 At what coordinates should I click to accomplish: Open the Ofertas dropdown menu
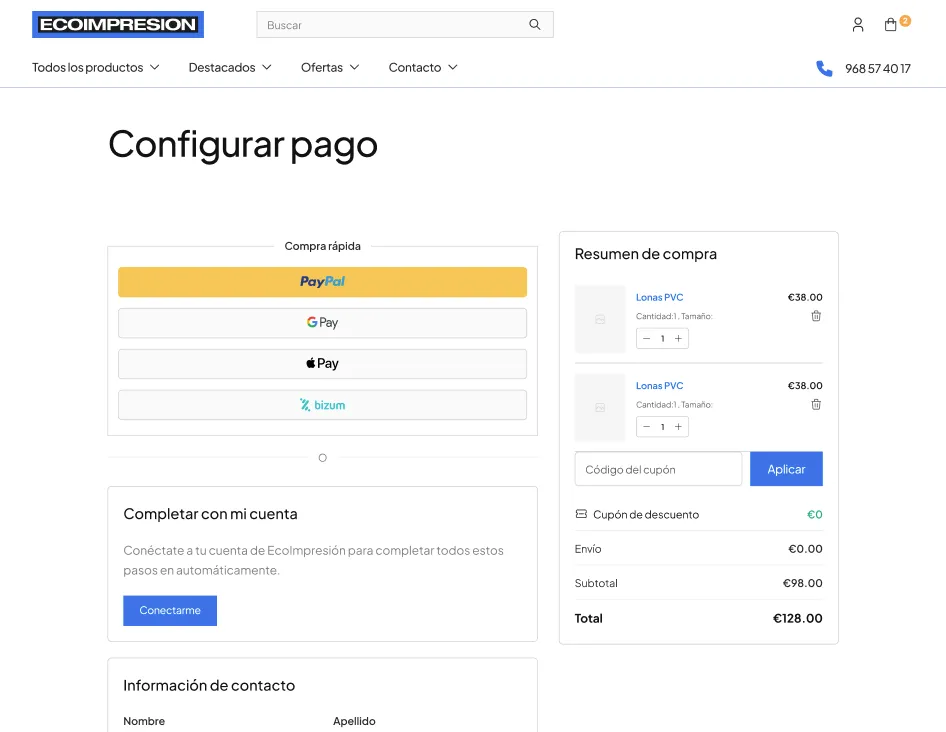pos(330,67)
